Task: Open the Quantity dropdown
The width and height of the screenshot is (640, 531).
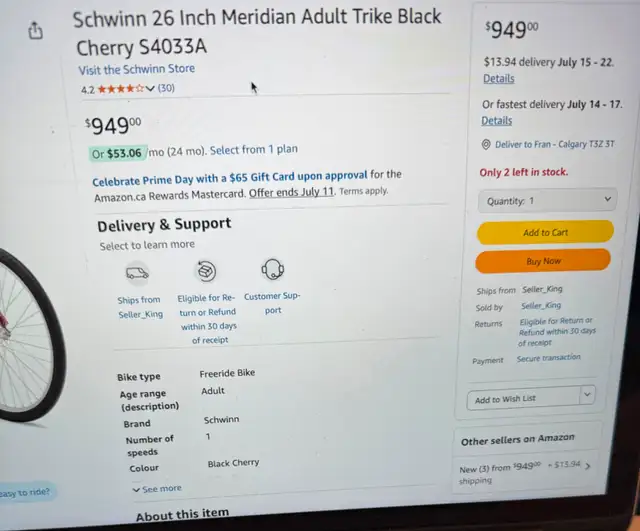Action: 547,200
